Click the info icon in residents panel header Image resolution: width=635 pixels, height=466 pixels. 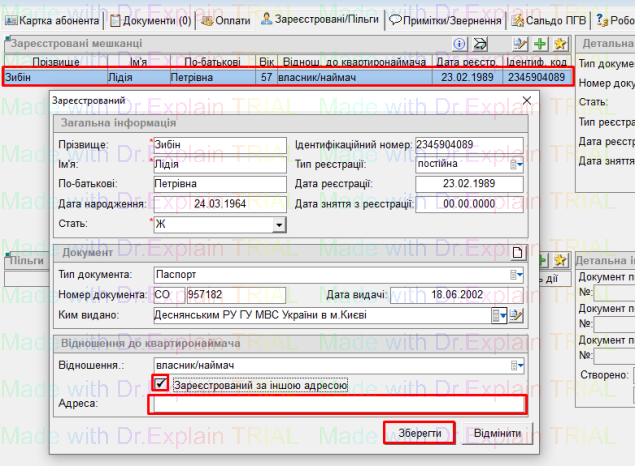[x=460, y=44]
